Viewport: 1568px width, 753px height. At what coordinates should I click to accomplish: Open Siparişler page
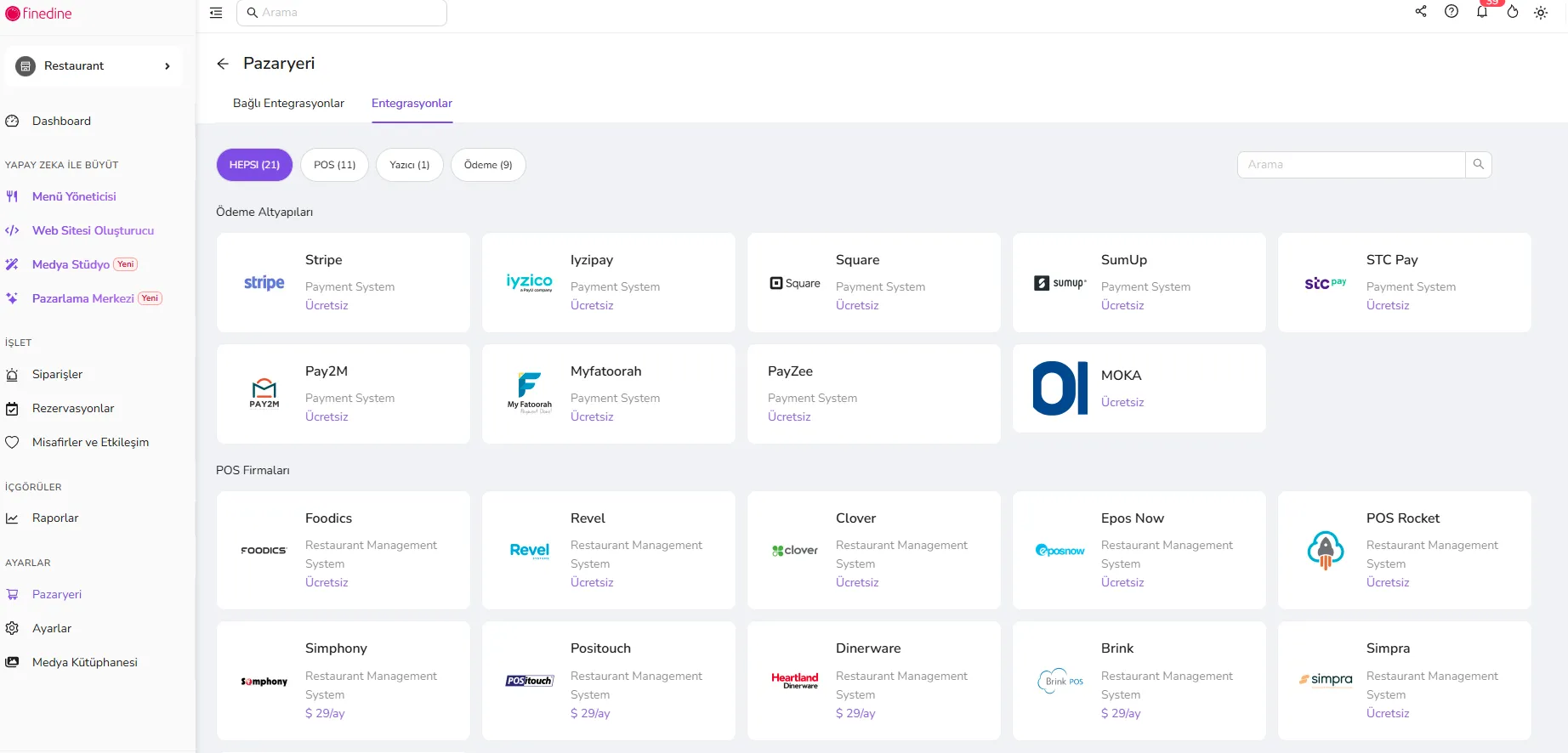pos(57,375)
